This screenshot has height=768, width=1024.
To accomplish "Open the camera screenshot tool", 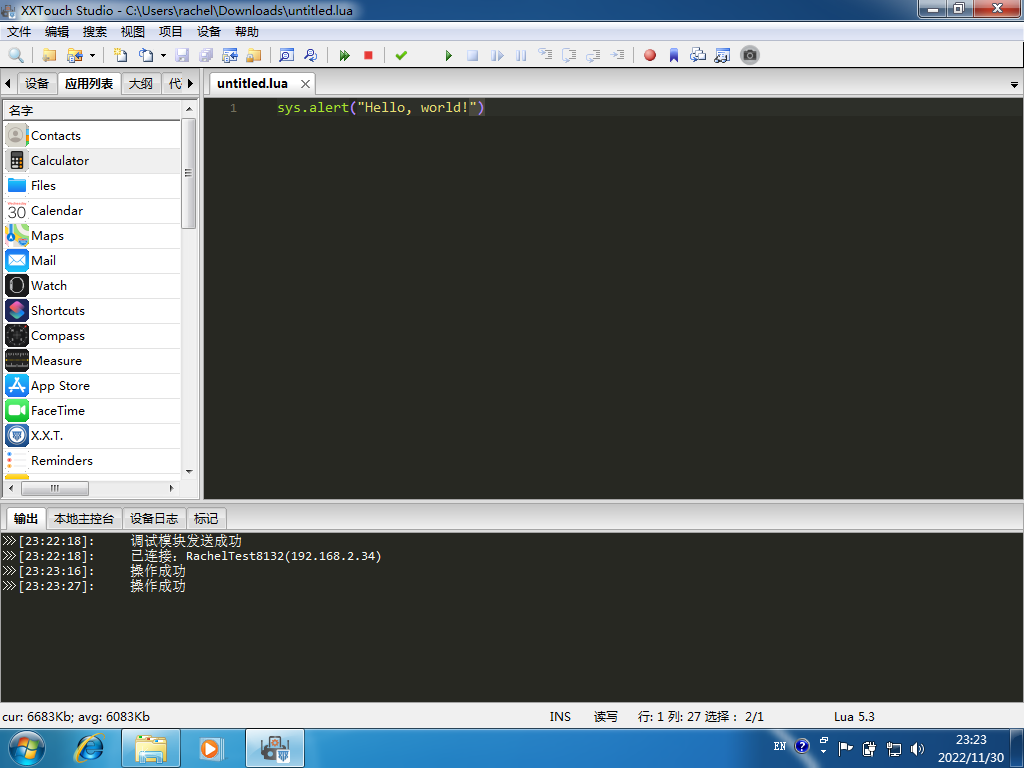I will (x=750, y=55).
